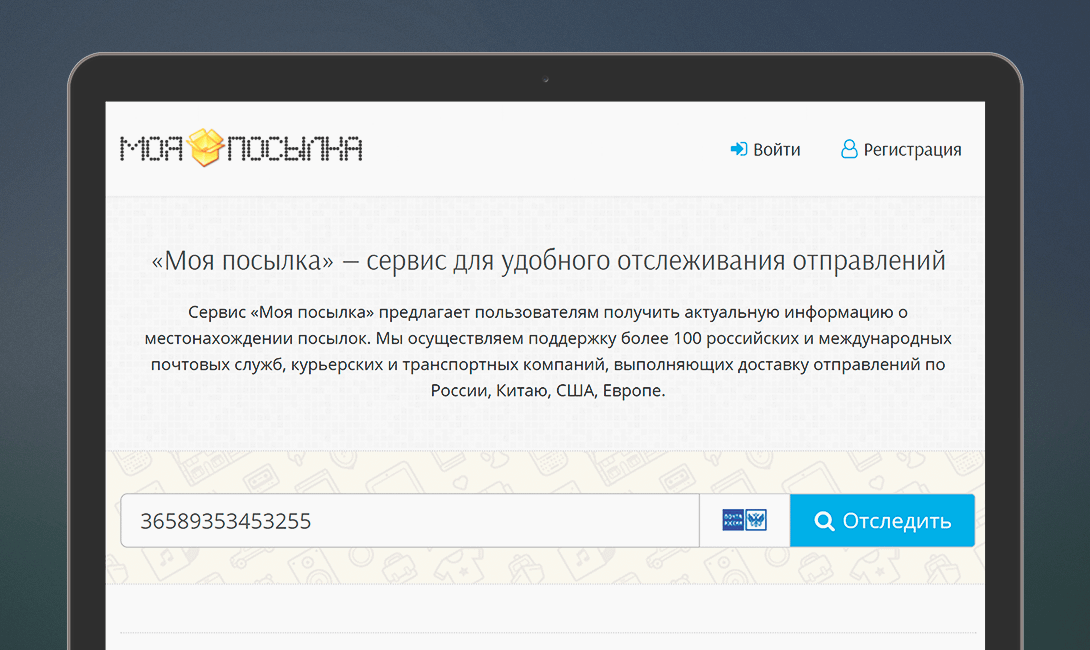The image size is (1090, 650).
Task: Click the user icon beside Регистрация
Action: [849, 149]
